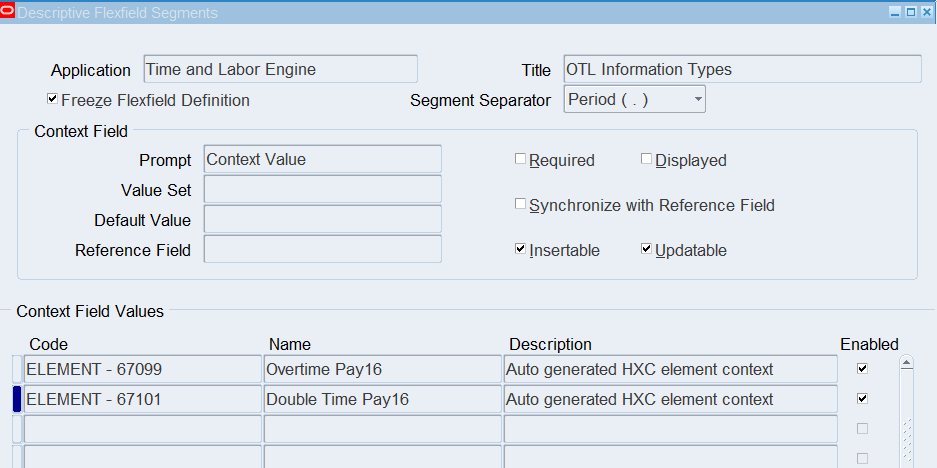The height and width of the screenshot is (468, 937).
Task: Enable the Displayed checkbox
Action: pos(646,159)
